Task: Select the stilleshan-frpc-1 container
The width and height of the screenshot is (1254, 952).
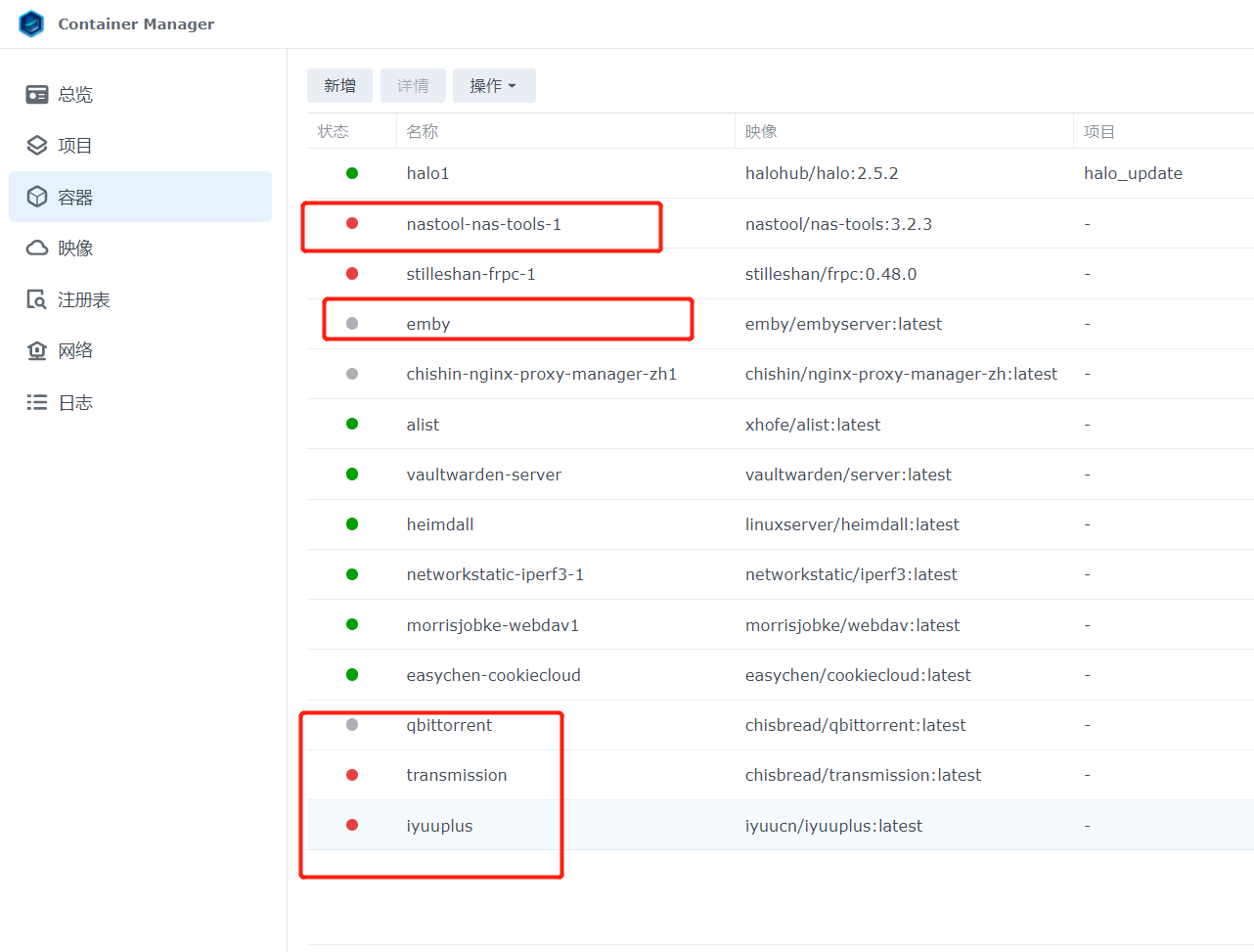Action: 471,274
